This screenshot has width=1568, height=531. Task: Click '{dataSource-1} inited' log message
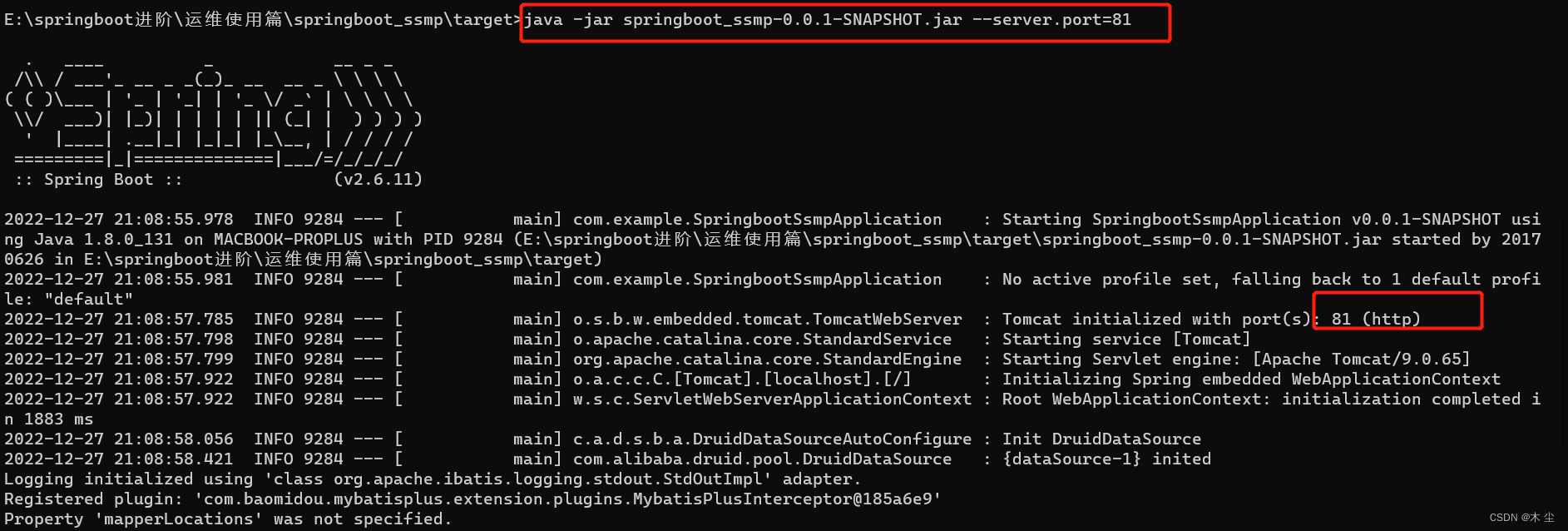click(x=1106, y=459)
